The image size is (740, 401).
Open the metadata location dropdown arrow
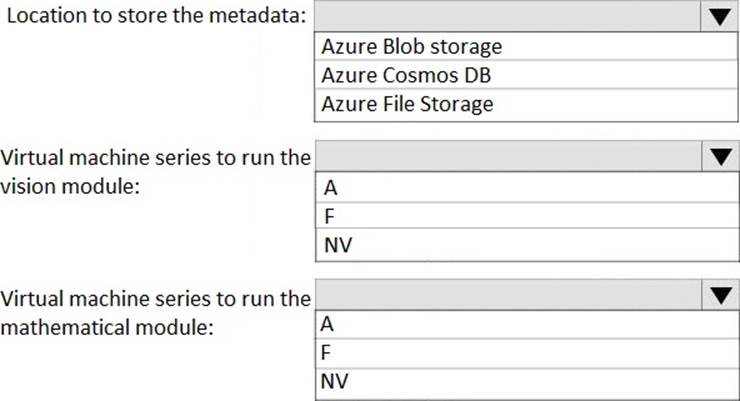click(x=718, y=17)
